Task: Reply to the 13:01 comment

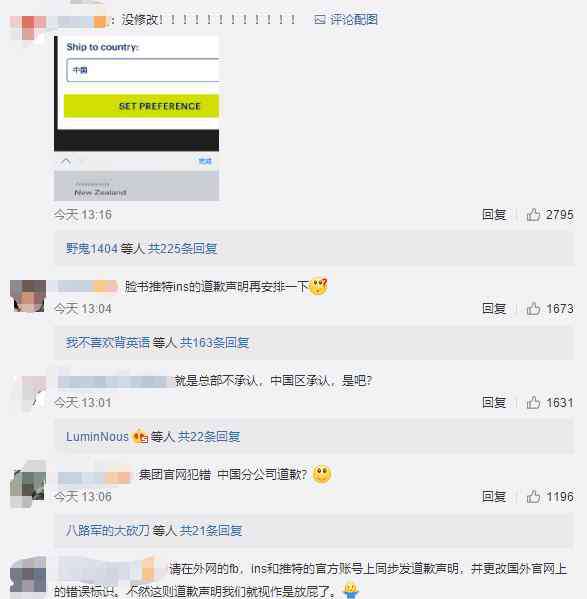Action: coord(494,403)
